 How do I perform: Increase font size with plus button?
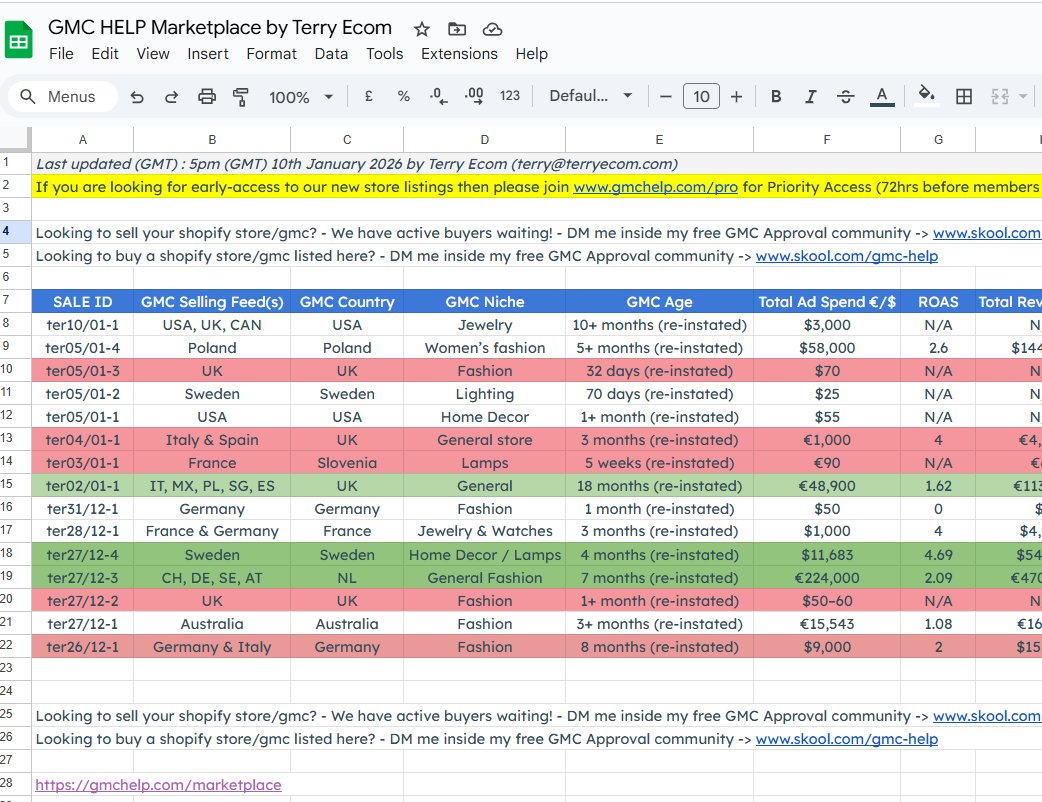coord(736,97)
